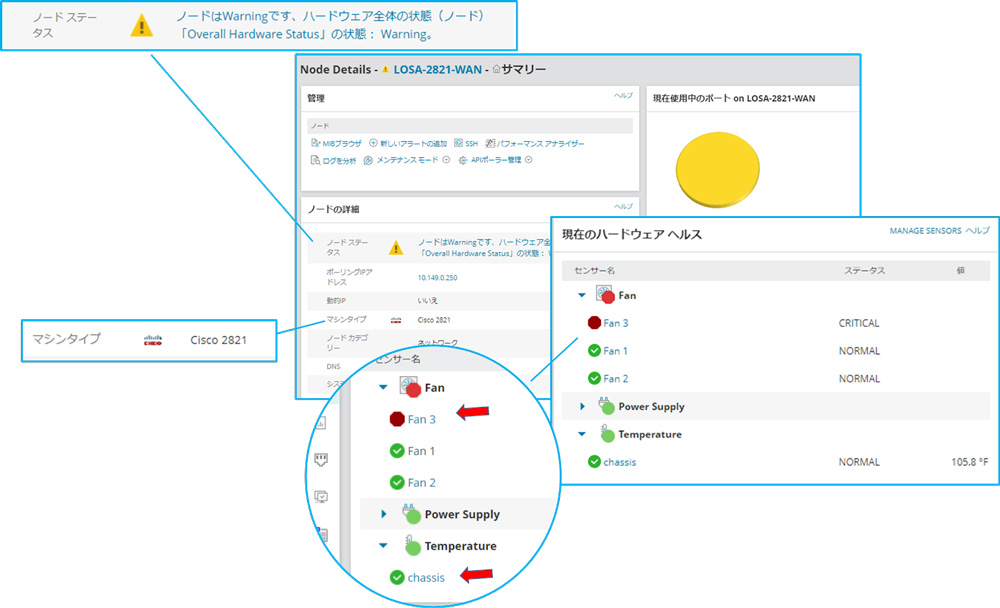Click ネットワーク node category value
Image resolution: width=1000 pixels, height=608 pixels.
pyautogui.click(x=438, y=343)
